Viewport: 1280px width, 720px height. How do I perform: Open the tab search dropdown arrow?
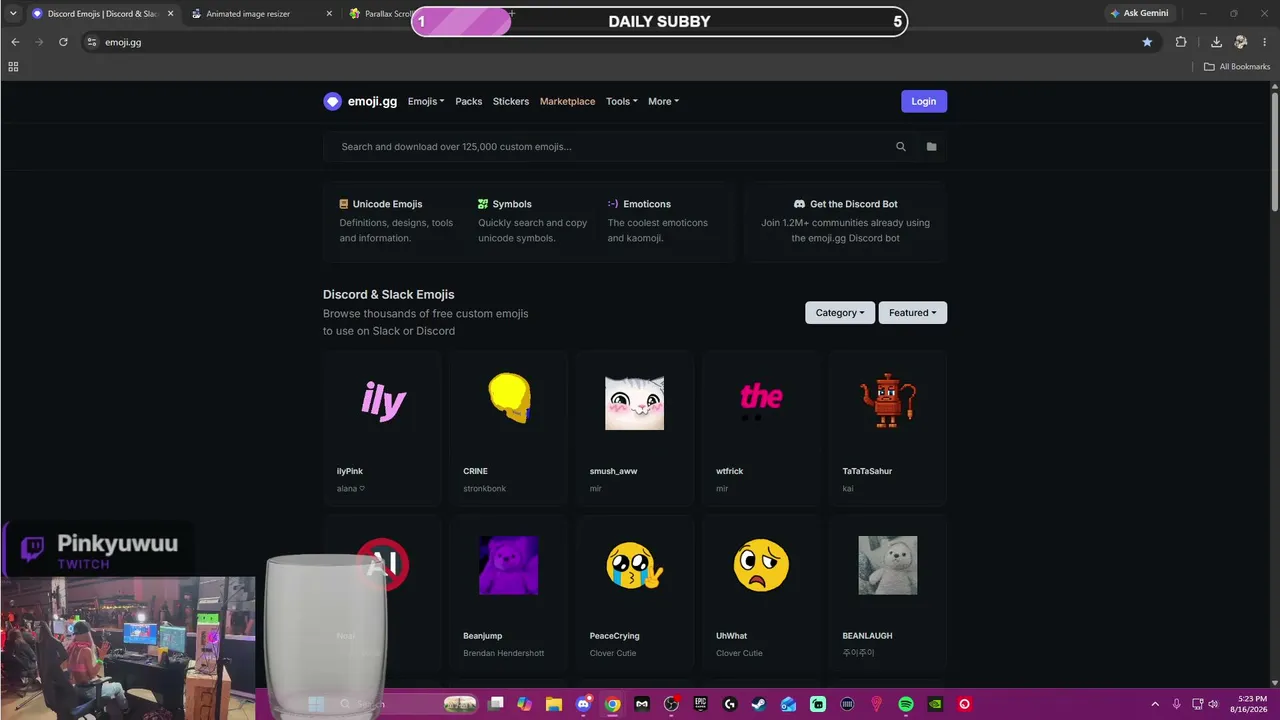pyautogui.click(x=13, y=14)
